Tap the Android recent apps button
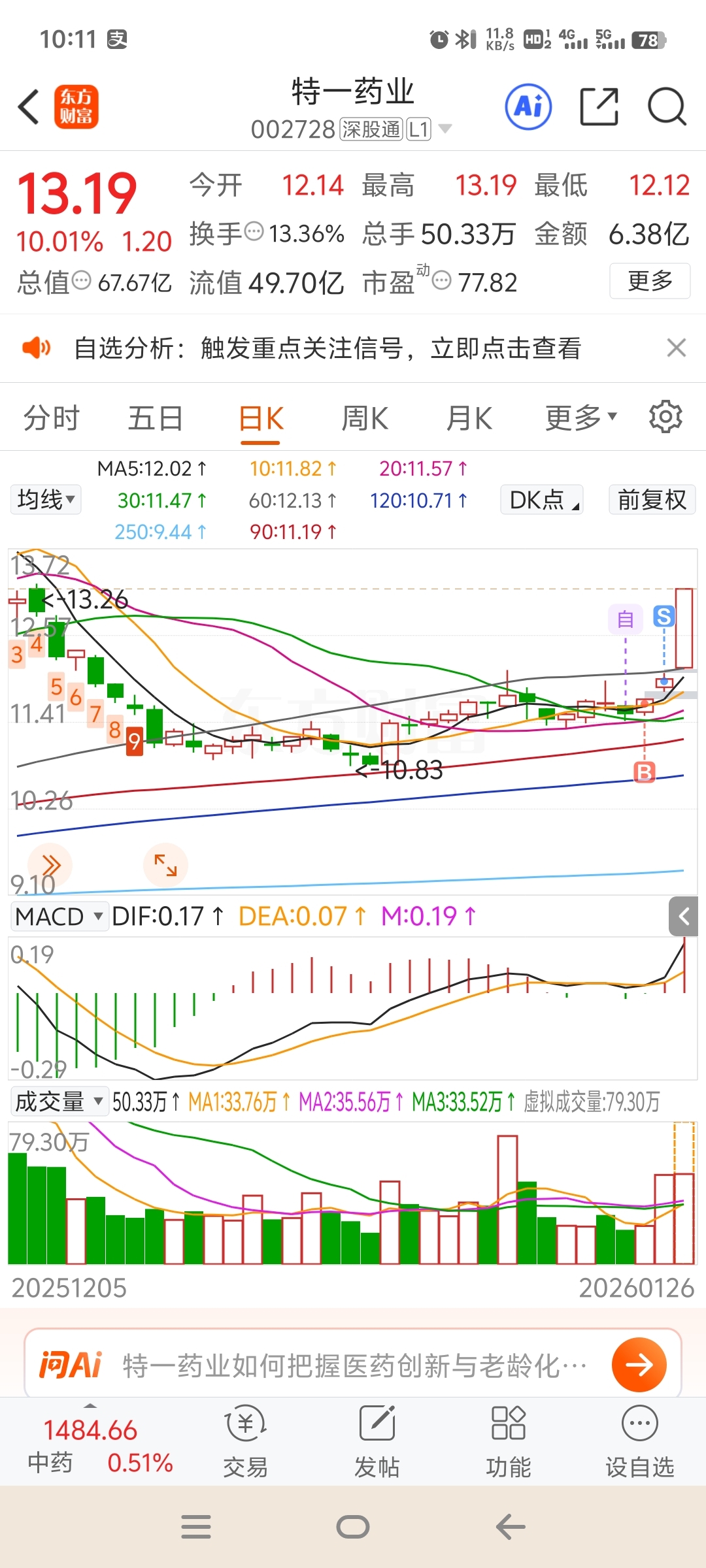706x1568 pixels. (x=196, y=1527)
